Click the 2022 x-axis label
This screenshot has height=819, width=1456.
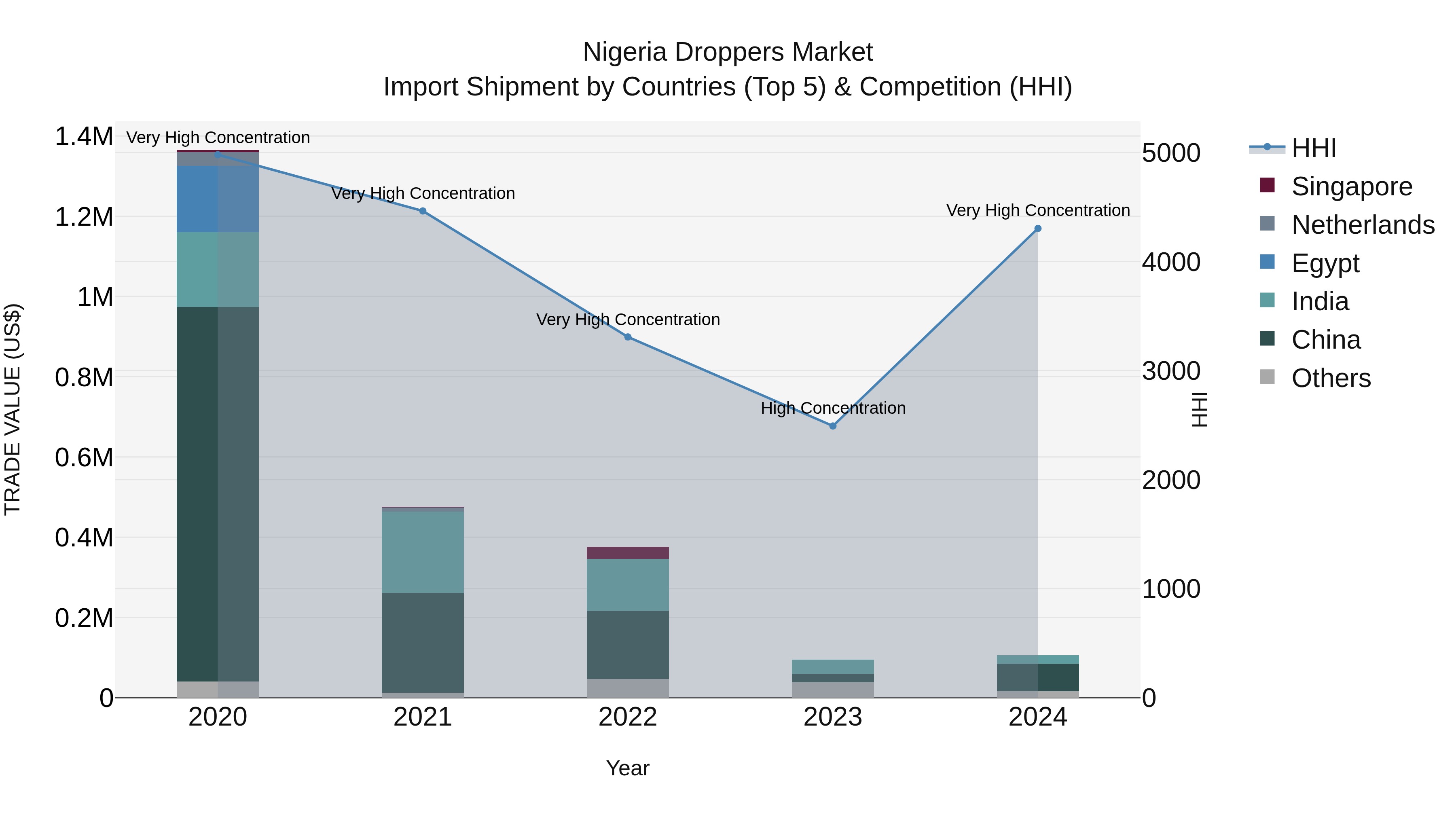point(628,717)
